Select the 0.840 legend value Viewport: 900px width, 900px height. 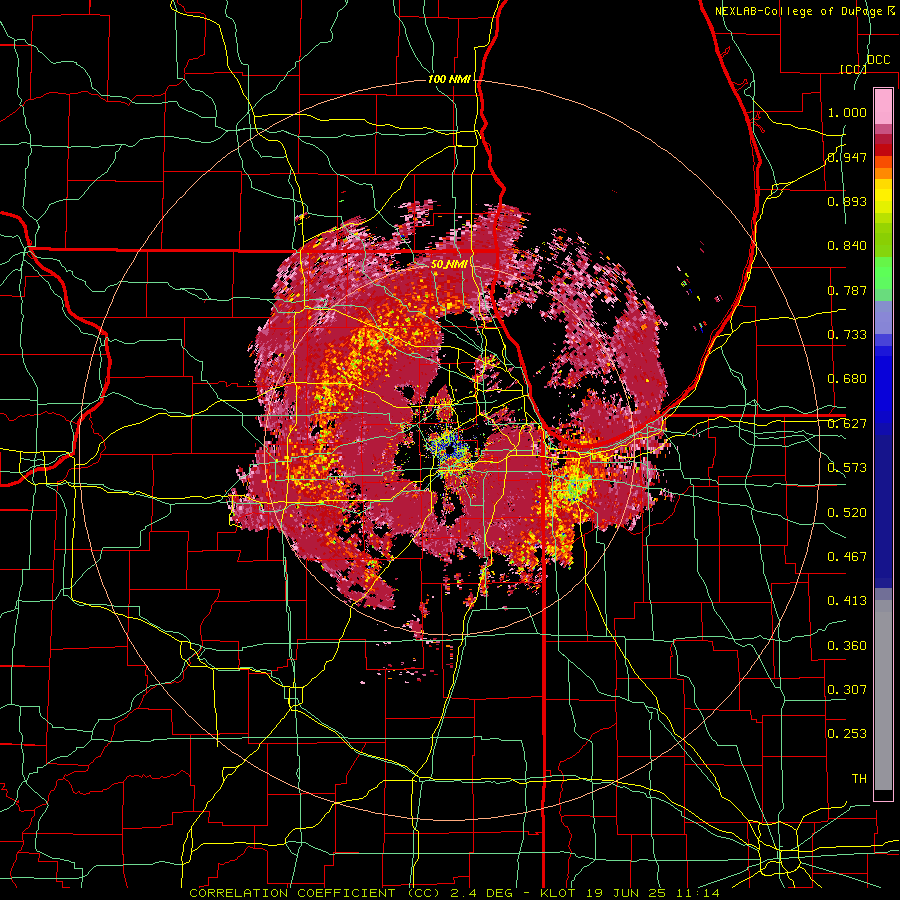click(847, 246)
